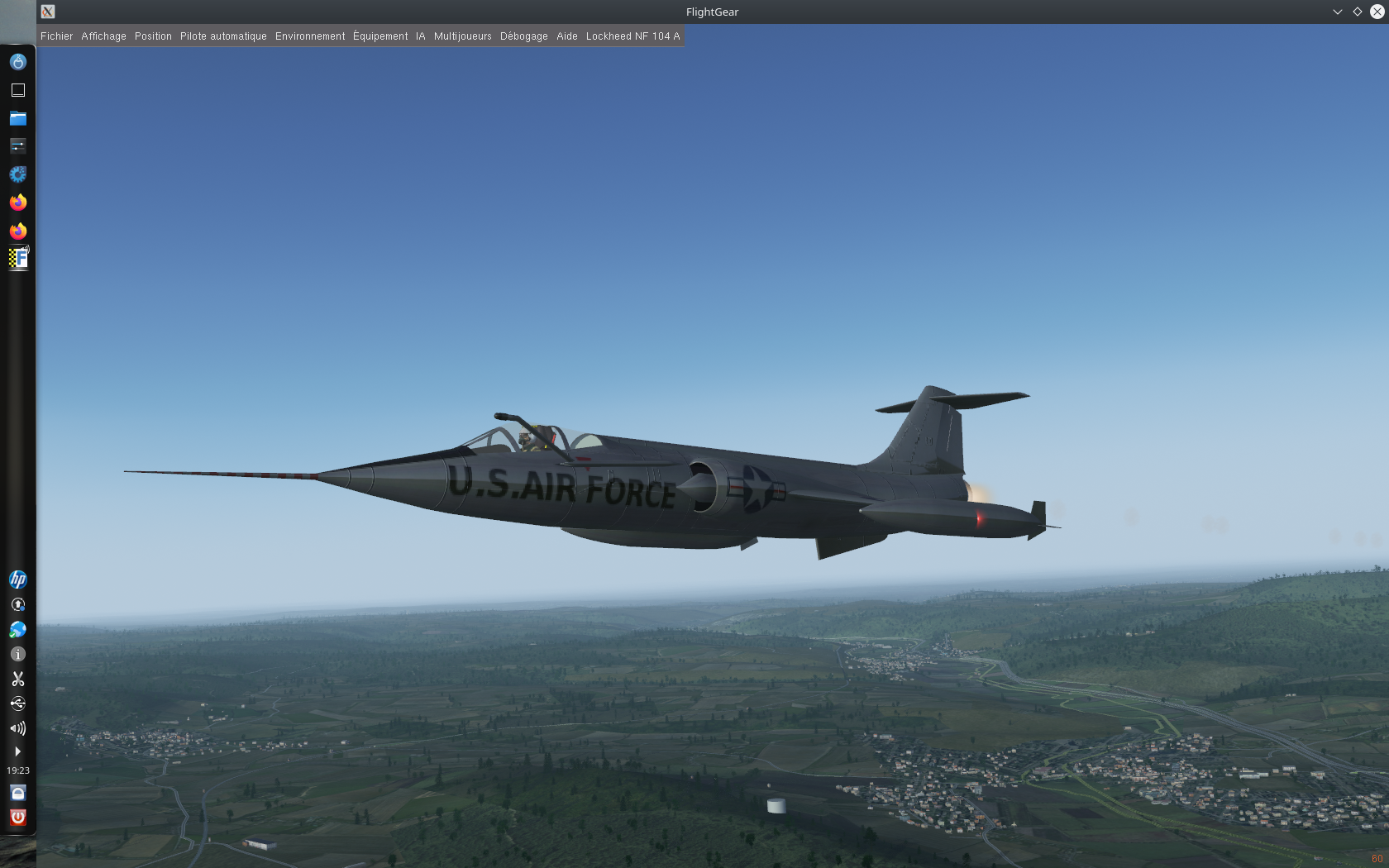
Task: Open the Position menu
Action: (x=153, y=36)
